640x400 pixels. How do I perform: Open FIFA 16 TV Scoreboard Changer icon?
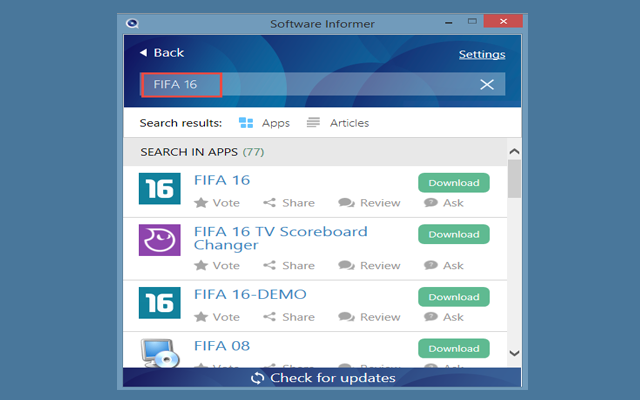point(158,240)
